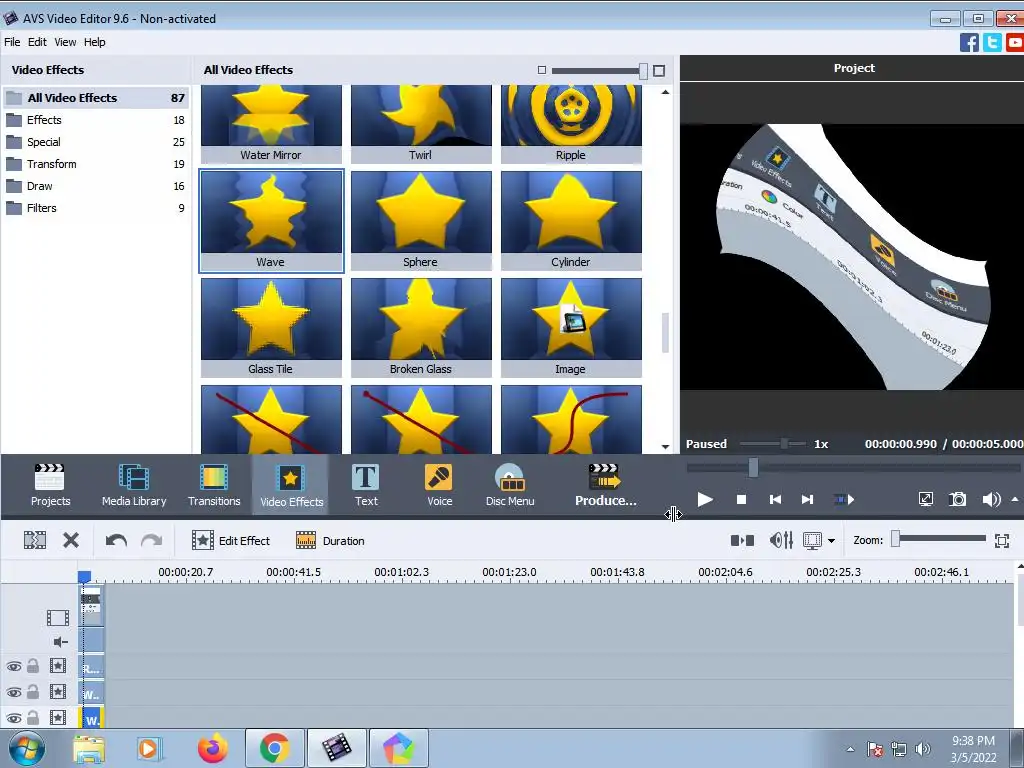Select the Effects category folder

(96, 120)
